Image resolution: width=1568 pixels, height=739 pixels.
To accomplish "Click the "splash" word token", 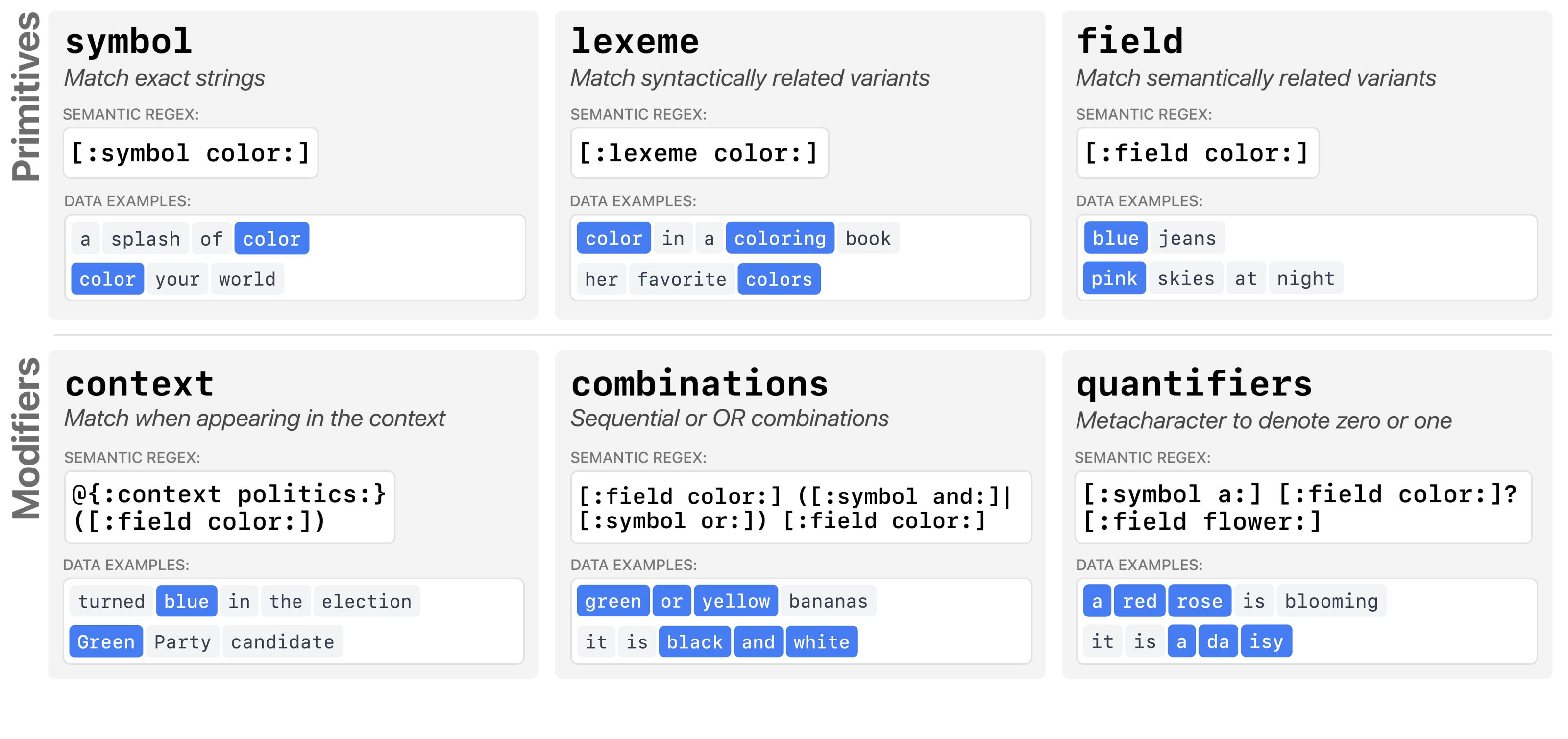I will (x=146, y=239).
